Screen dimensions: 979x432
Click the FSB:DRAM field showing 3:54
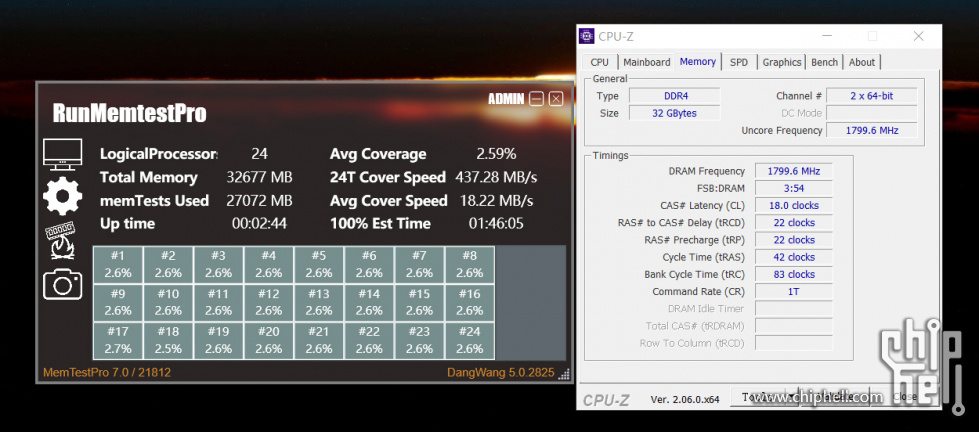pos(794,188)
